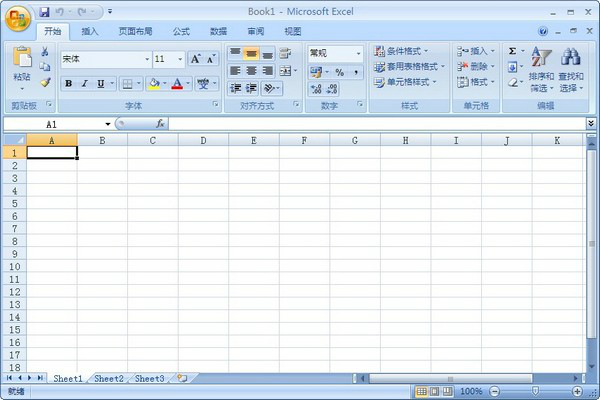Switch to Sheet3 tab
The image size is (600, 400).
click(x=149, y=379)
